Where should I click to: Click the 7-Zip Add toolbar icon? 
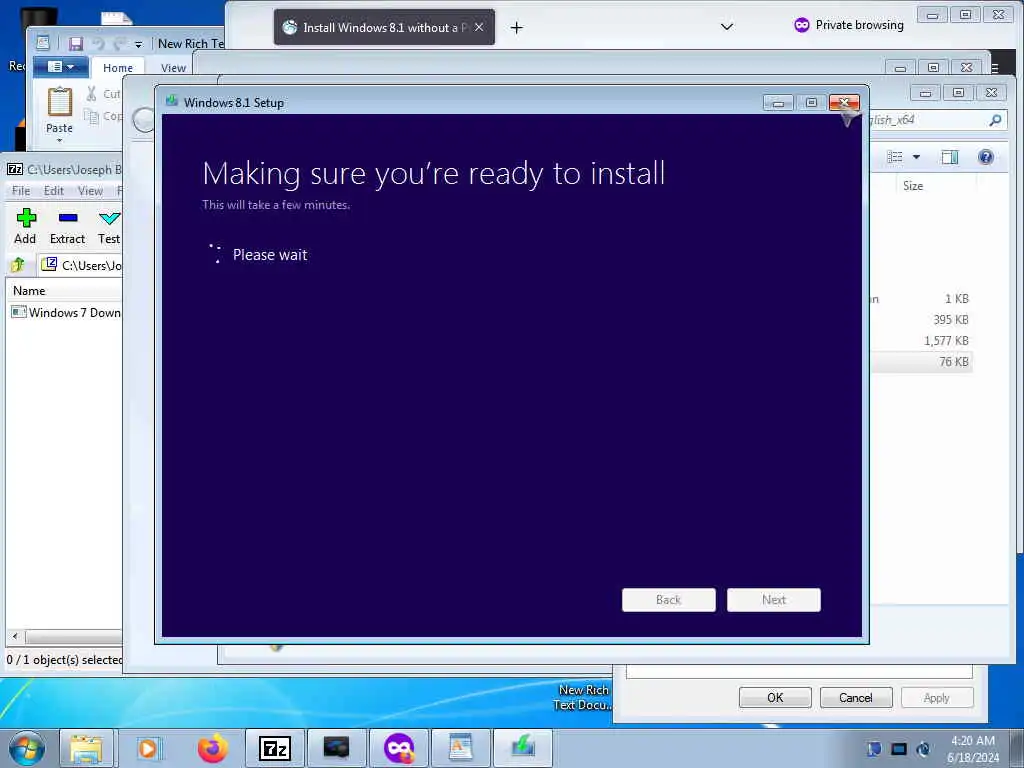[26, 218]
